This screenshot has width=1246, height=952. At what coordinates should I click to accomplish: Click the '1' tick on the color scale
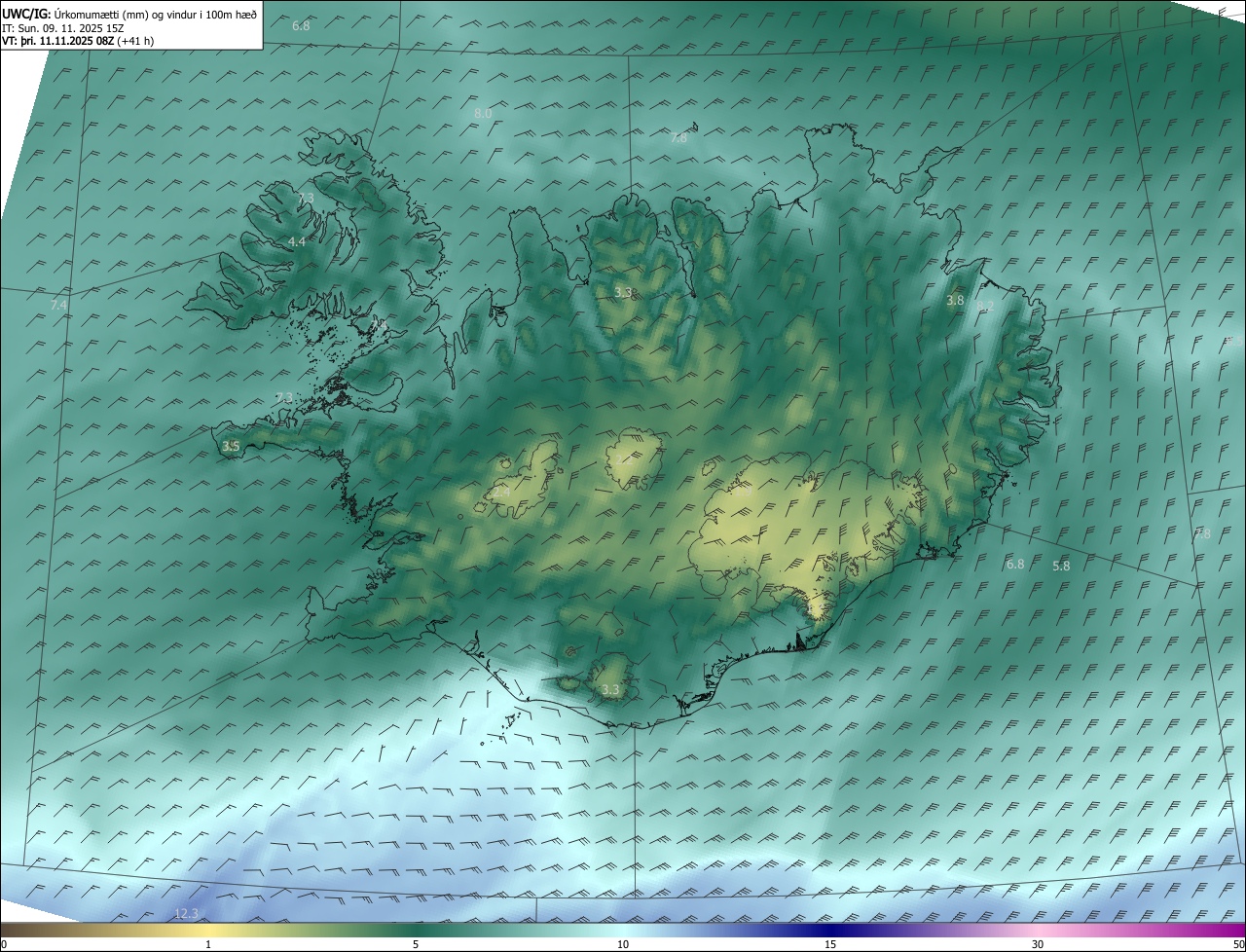tap(208, 944)
